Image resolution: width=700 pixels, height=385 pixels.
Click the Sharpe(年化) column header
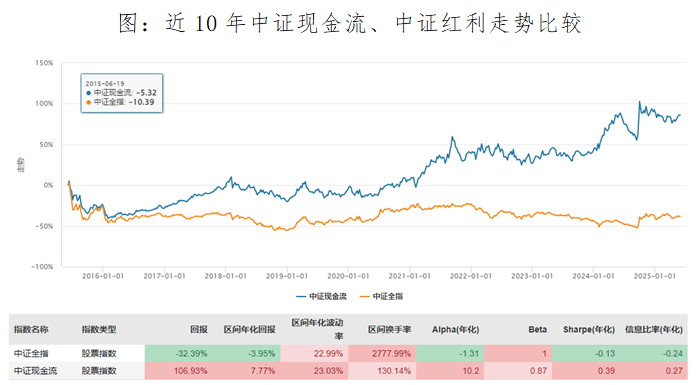point(589,330)
